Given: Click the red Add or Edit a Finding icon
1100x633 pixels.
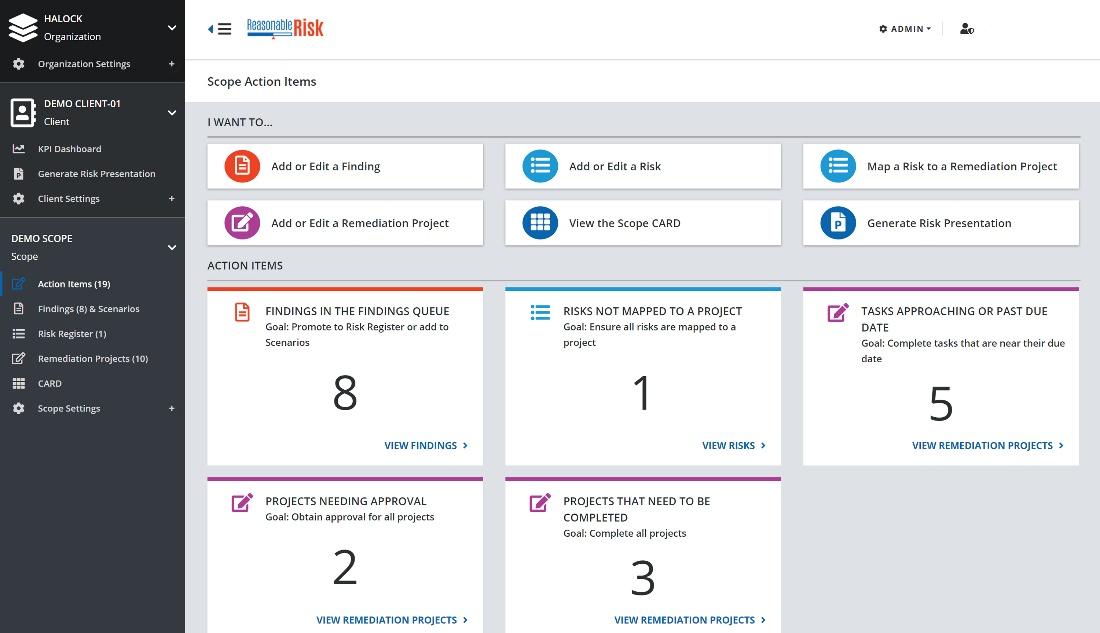Looking at the screenshot, I should (242, 167).
